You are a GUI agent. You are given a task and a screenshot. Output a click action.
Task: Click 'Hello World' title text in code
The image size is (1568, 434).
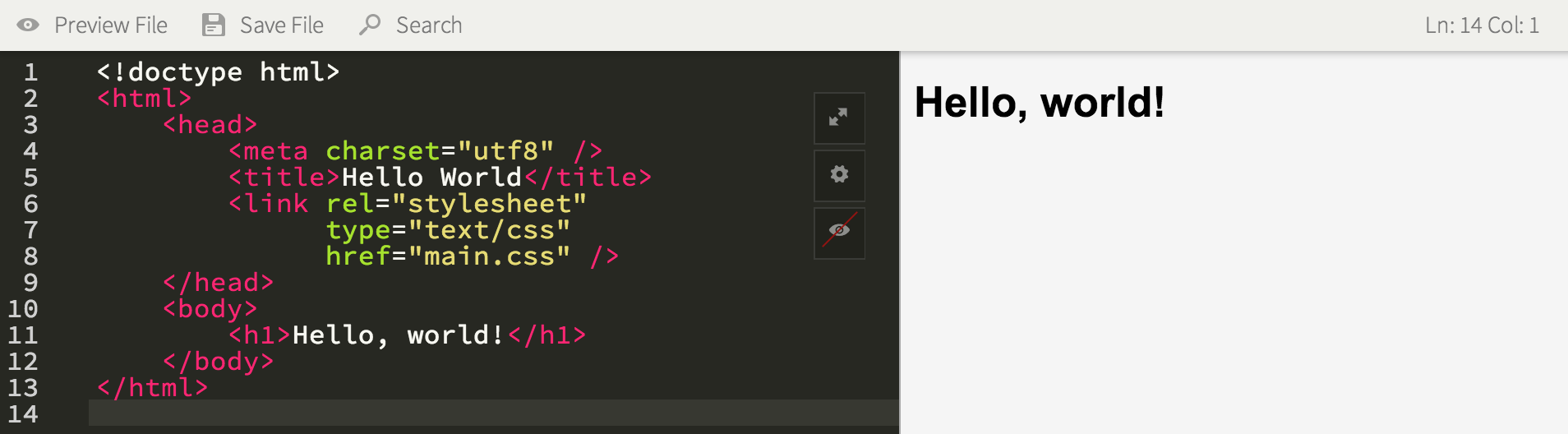pyautogui.click(x=431, y=178)
